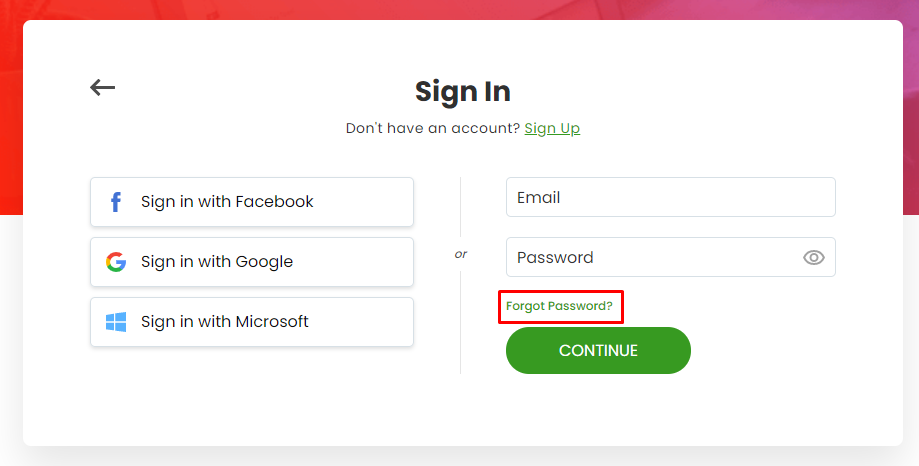Click the Facebook 'f' logo icon
Image resolution: width=919 pixels, height=466 pixels.
(116, 202)
